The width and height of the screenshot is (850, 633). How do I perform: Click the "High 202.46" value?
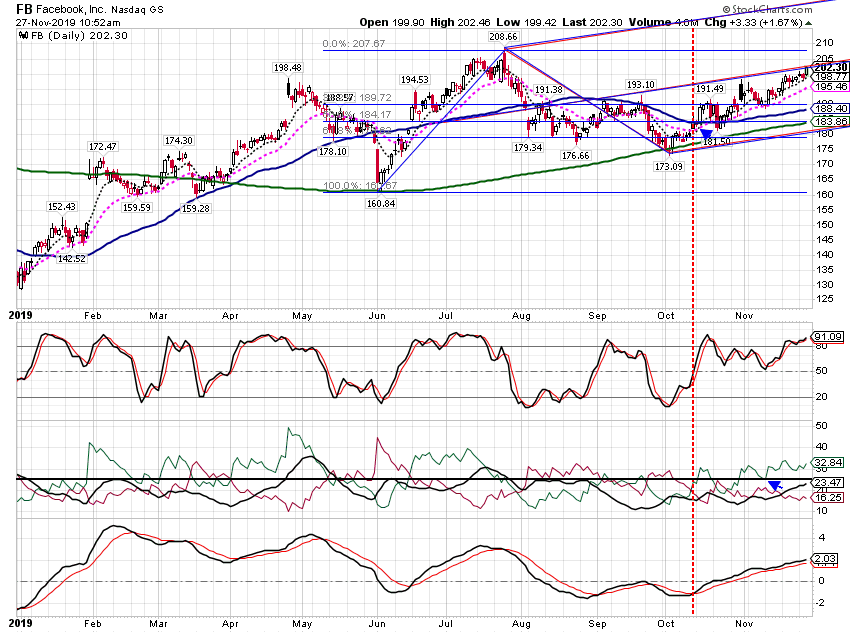(x=460, y=22)
